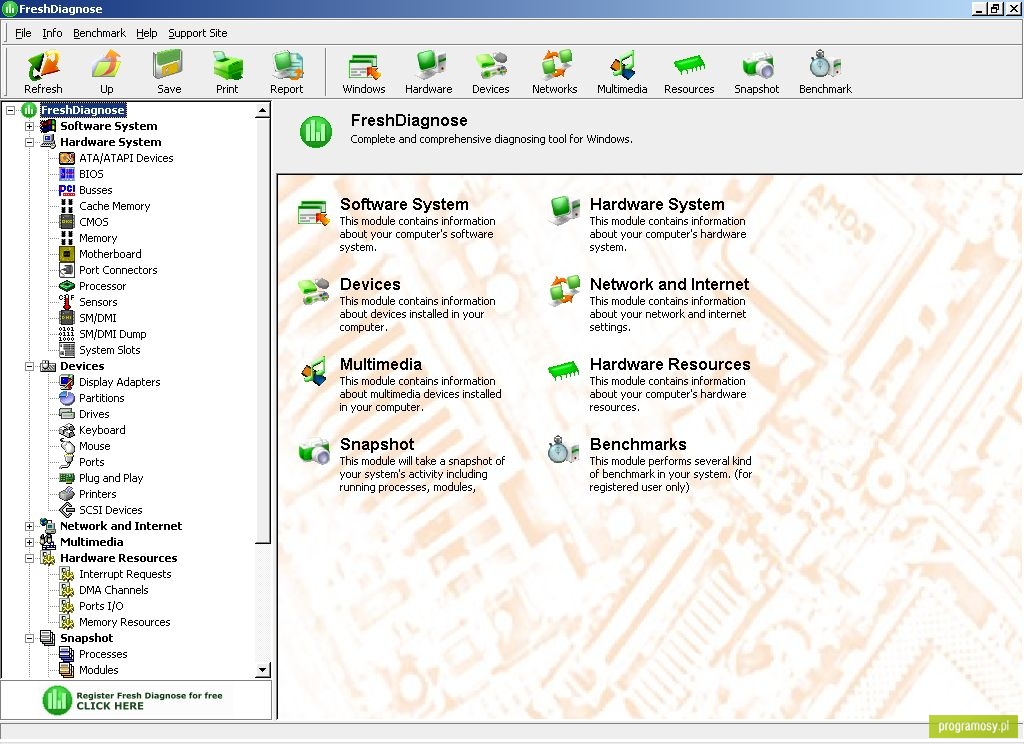The image size is (1024, 744).
Task: Click the Software System icon in main panel
Action: tap(313, 212)
